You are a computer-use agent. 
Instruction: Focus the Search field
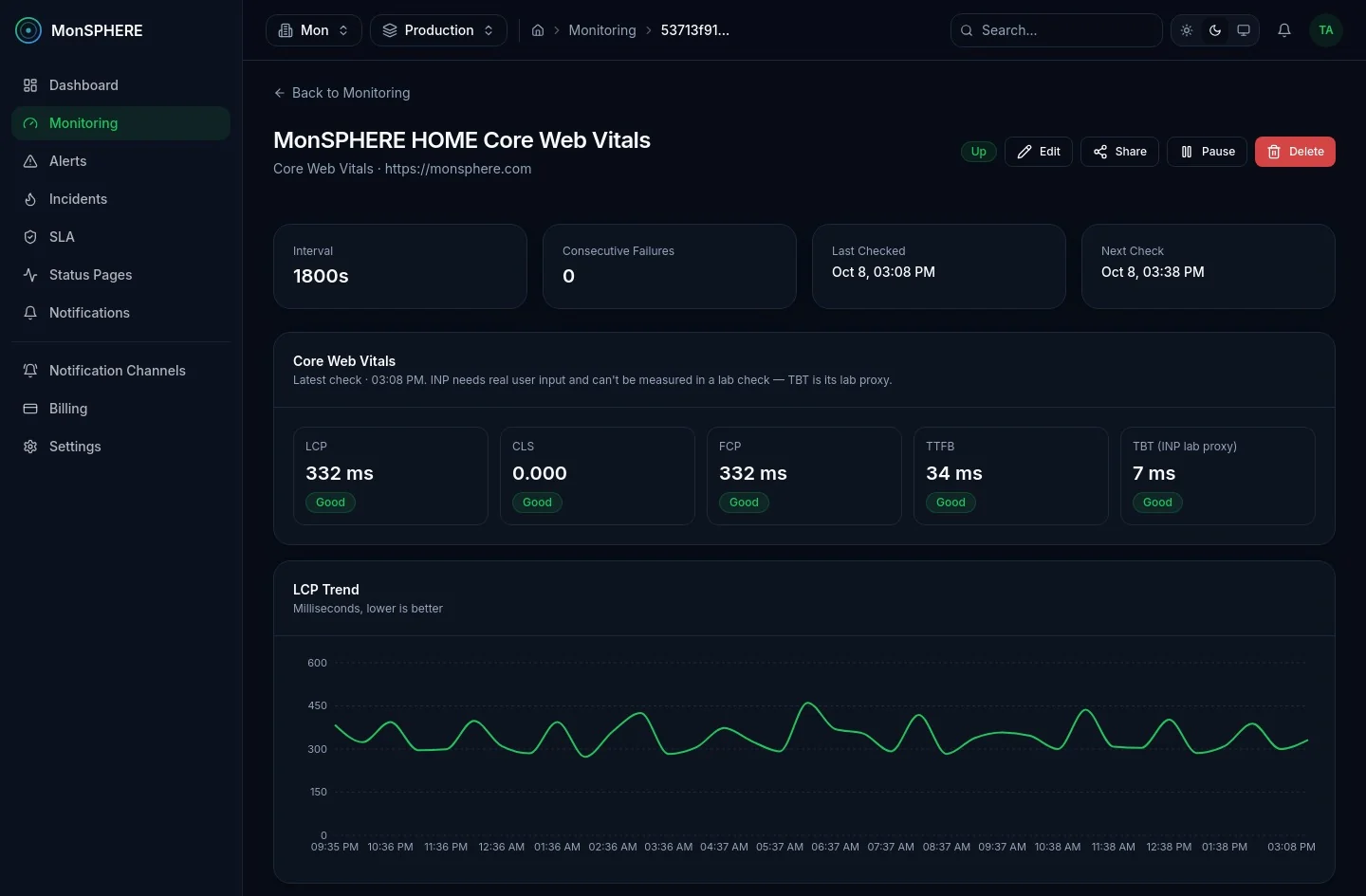point(1057,30)
